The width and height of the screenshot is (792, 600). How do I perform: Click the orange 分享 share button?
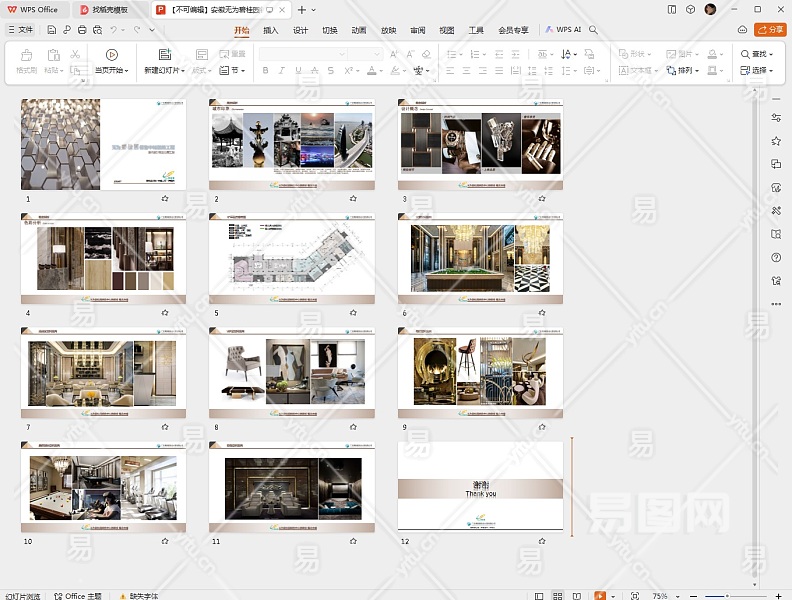pos(770,30)
